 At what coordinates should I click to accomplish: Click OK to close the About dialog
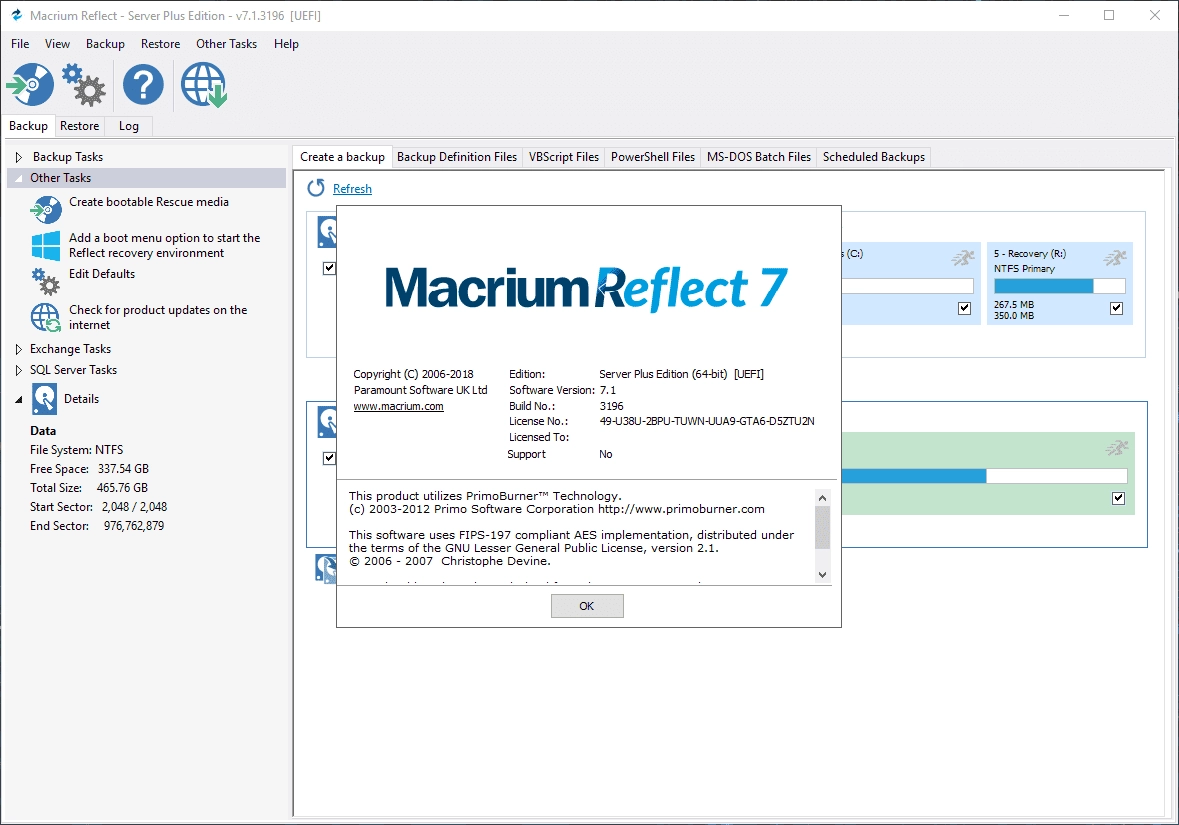click(587, 606)
